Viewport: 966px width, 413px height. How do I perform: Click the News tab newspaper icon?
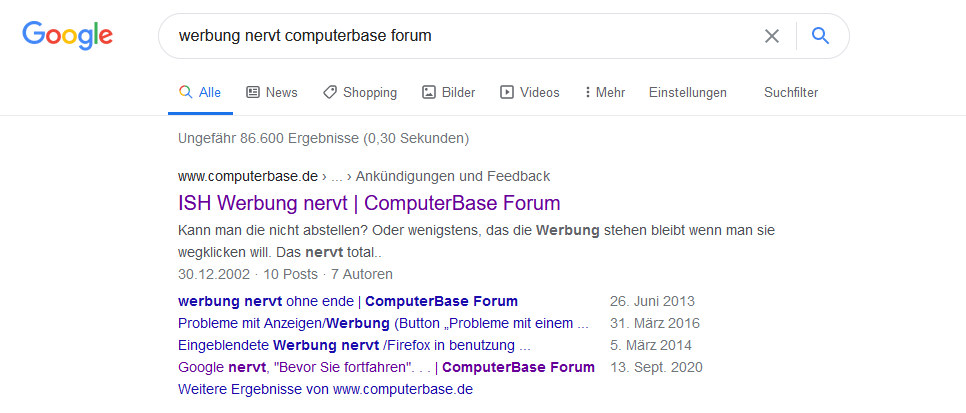point(253,92)
